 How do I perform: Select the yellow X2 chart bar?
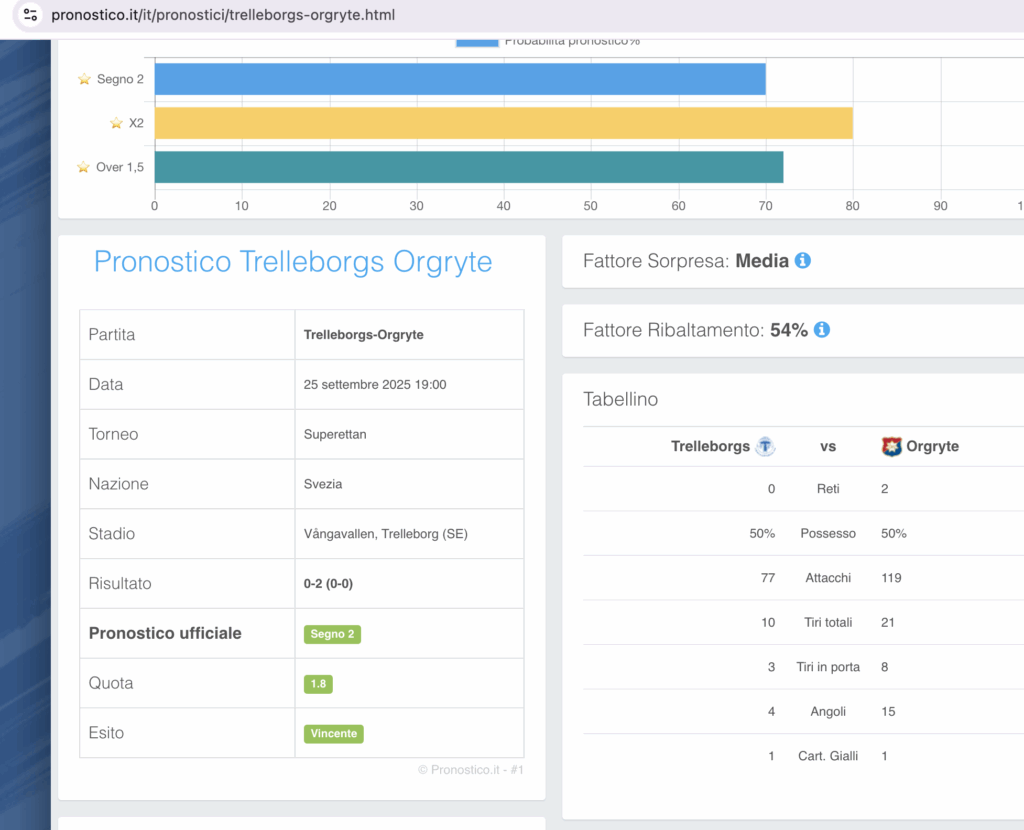tap(504, 123)
